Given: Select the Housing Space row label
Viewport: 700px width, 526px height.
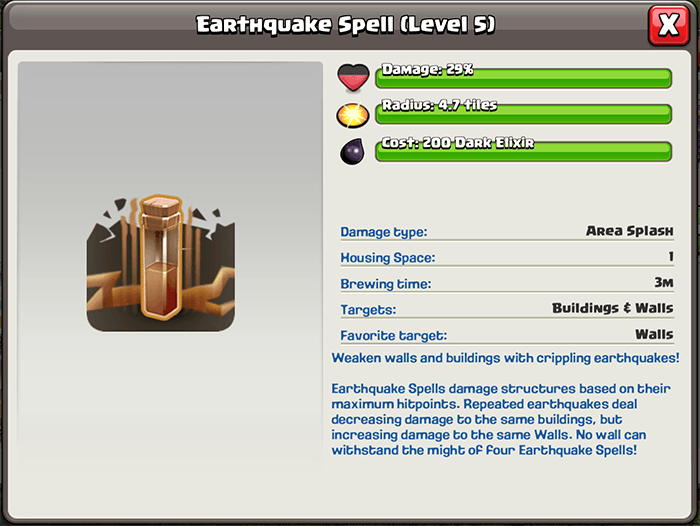Looking at the screenshot, I should pyautogui.click(x=388, y=258).
